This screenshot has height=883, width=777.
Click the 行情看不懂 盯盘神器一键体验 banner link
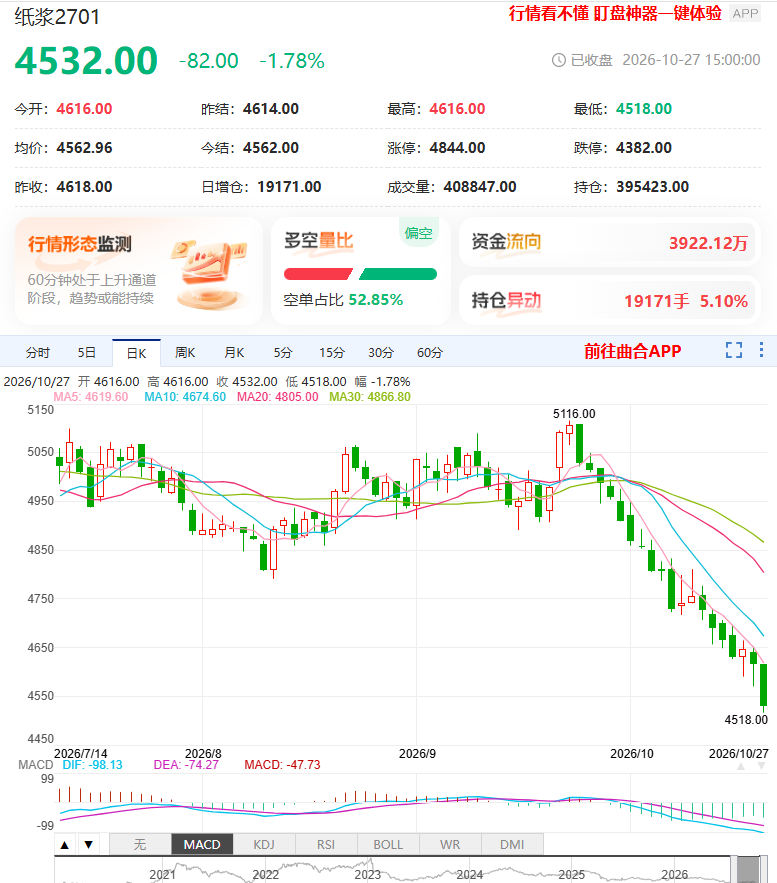(615, 13)
